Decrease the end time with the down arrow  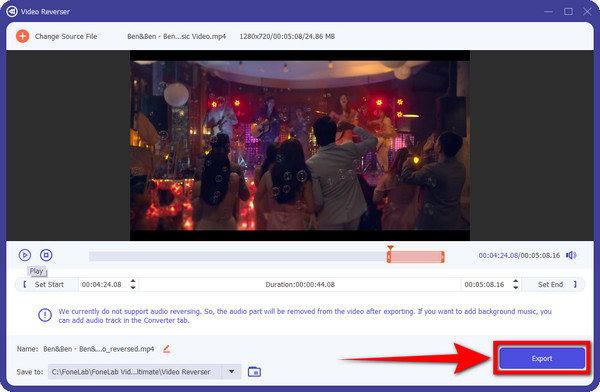pyautogui.click(x=515, y=287)
